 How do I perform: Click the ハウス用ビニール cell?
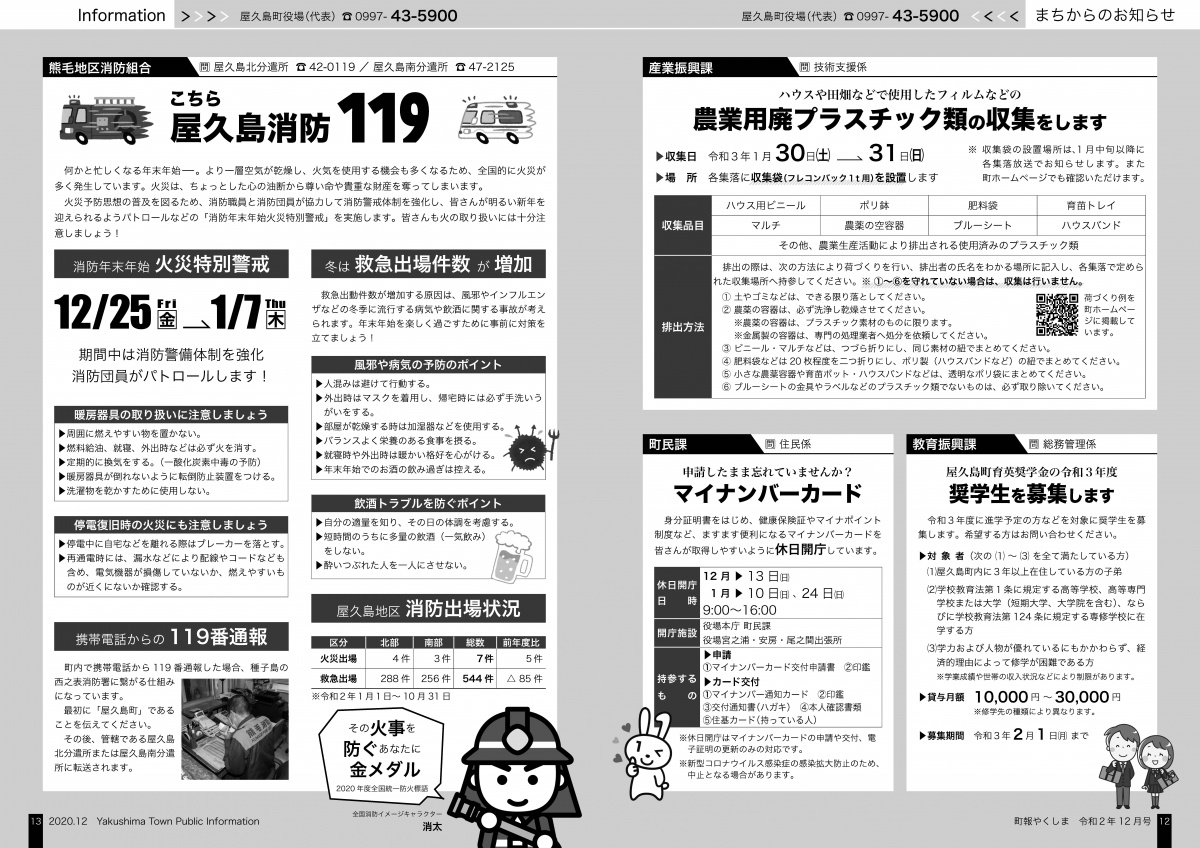click(766, 205)
